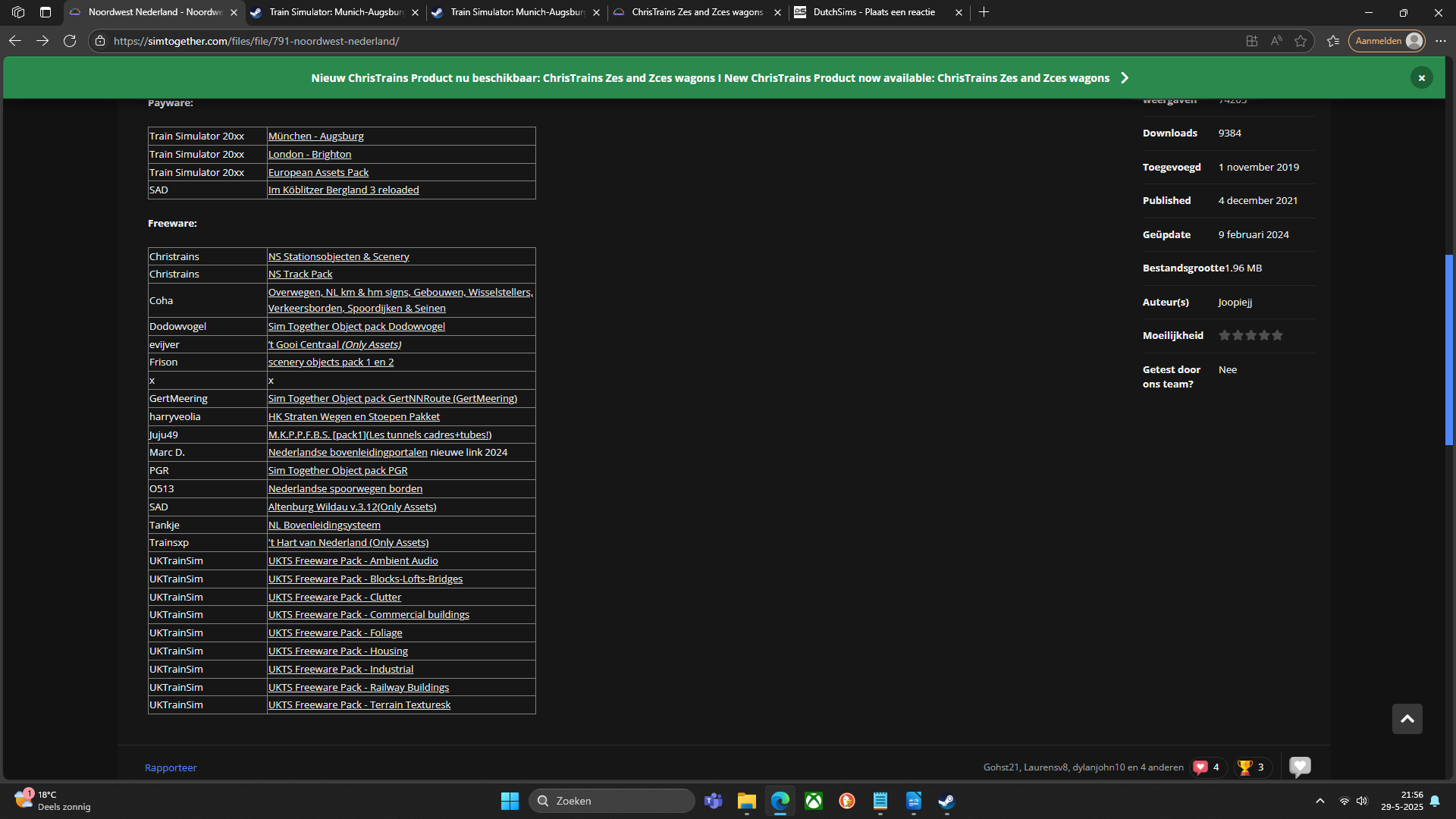Open Steam from the taskbar
Image resolution: width=1456 pixels, height=819 pixels.
(946, 801)
